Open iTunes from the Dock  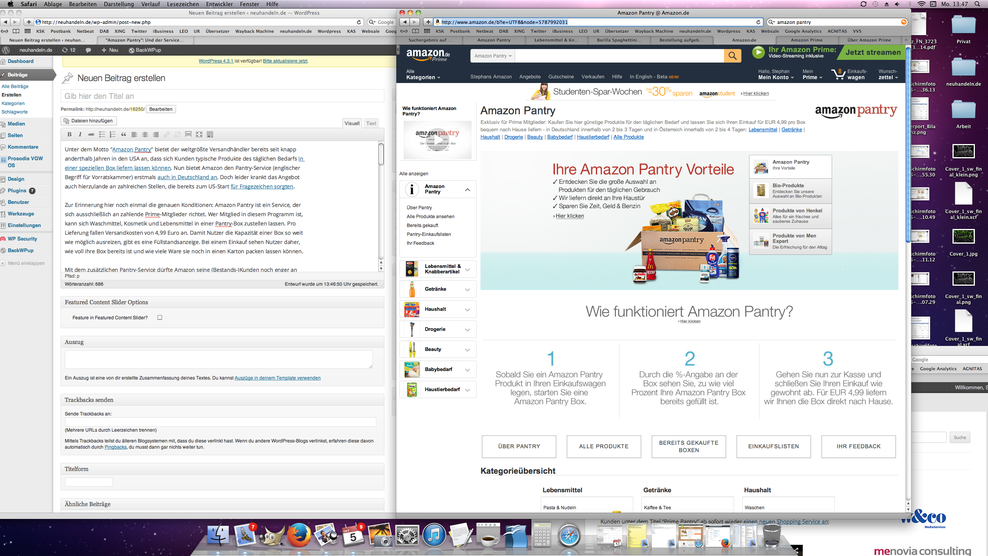[434, 535]
